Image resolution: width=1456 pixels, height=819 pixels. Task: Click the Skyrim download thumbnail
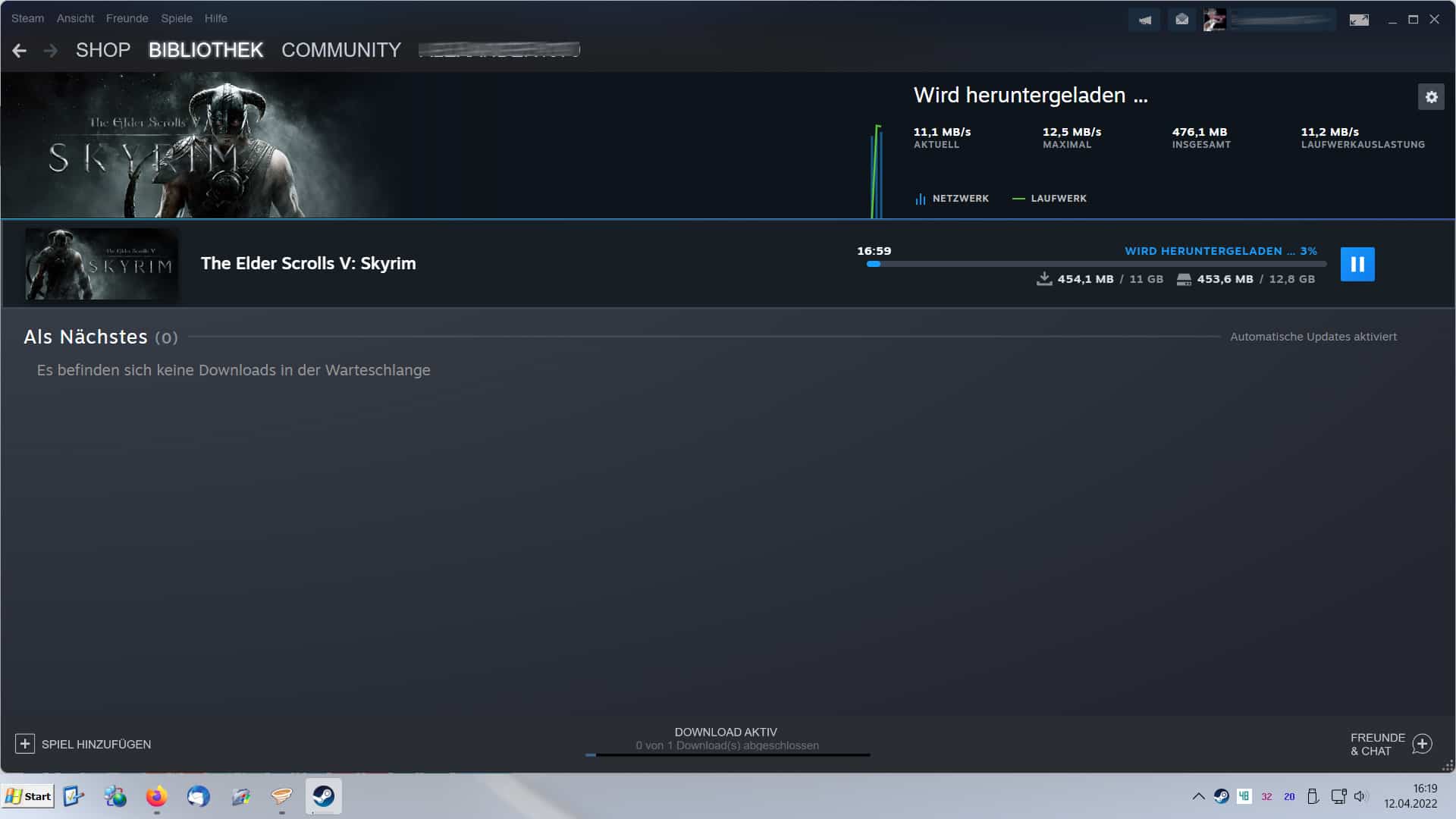pos(102,264)
